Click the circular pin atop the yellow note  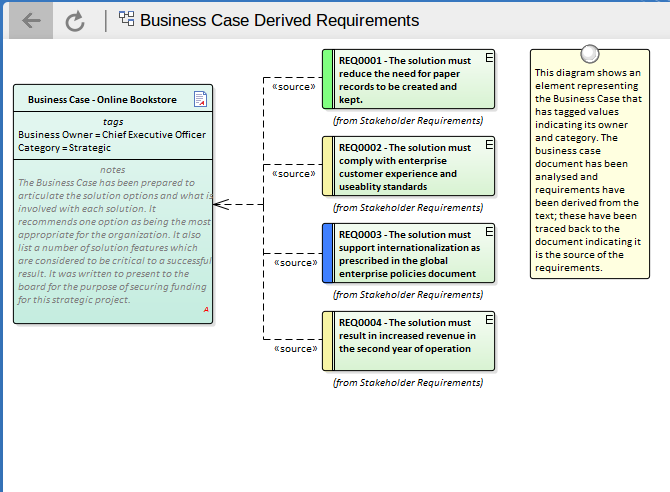click(590, 54)
